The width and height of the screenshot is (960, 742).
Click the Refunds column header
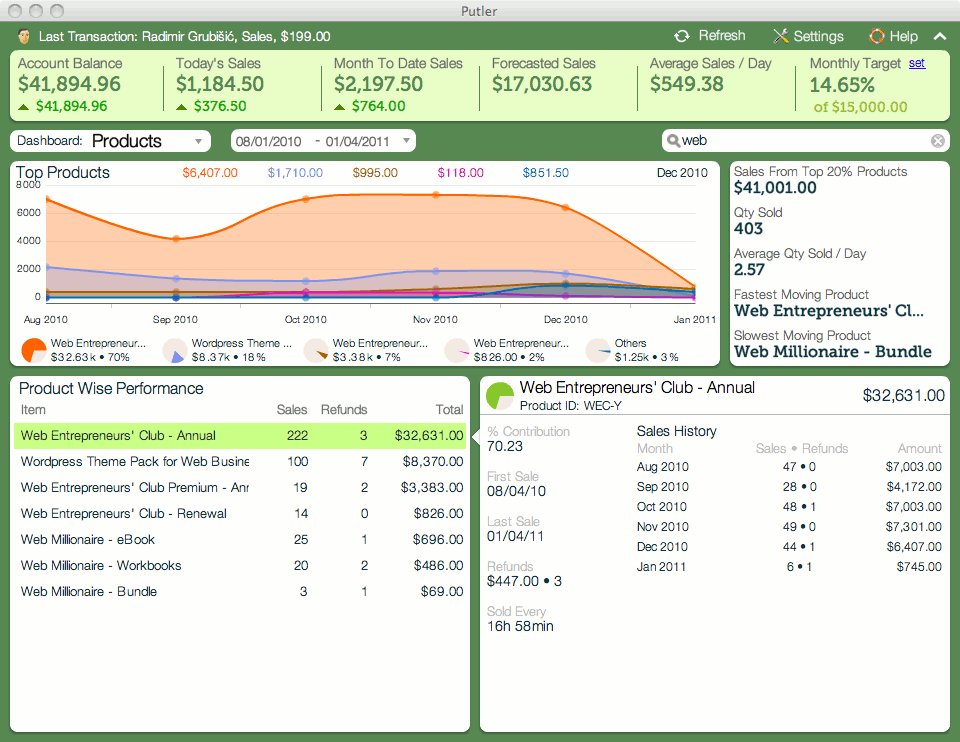[344, 410]
